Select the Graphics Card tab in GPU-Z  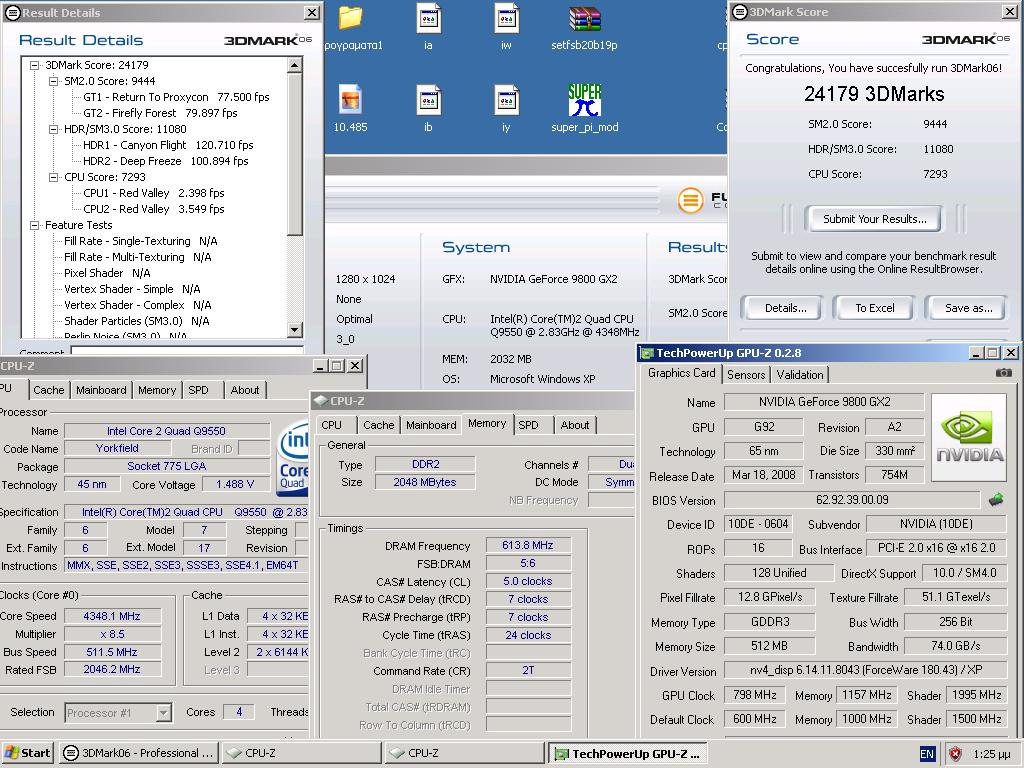click(x=681, y=373)
